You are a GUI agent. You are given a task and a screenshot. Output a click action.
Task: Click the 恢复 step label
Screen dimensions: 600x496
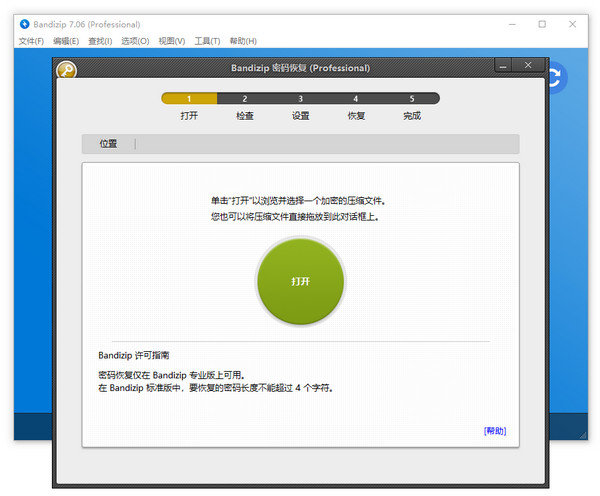coord(356,116)
